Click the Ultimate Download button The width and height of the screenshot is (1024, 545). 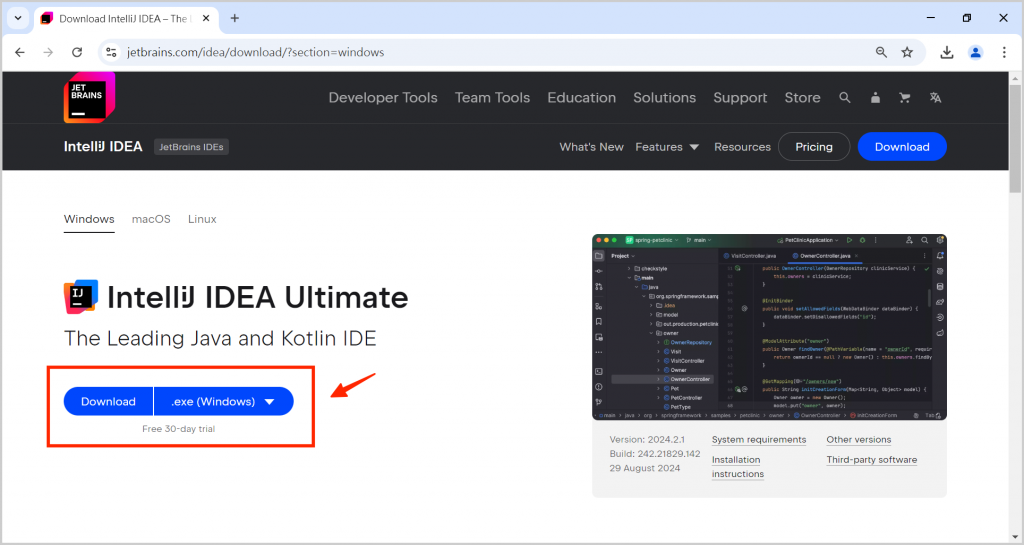108,401
